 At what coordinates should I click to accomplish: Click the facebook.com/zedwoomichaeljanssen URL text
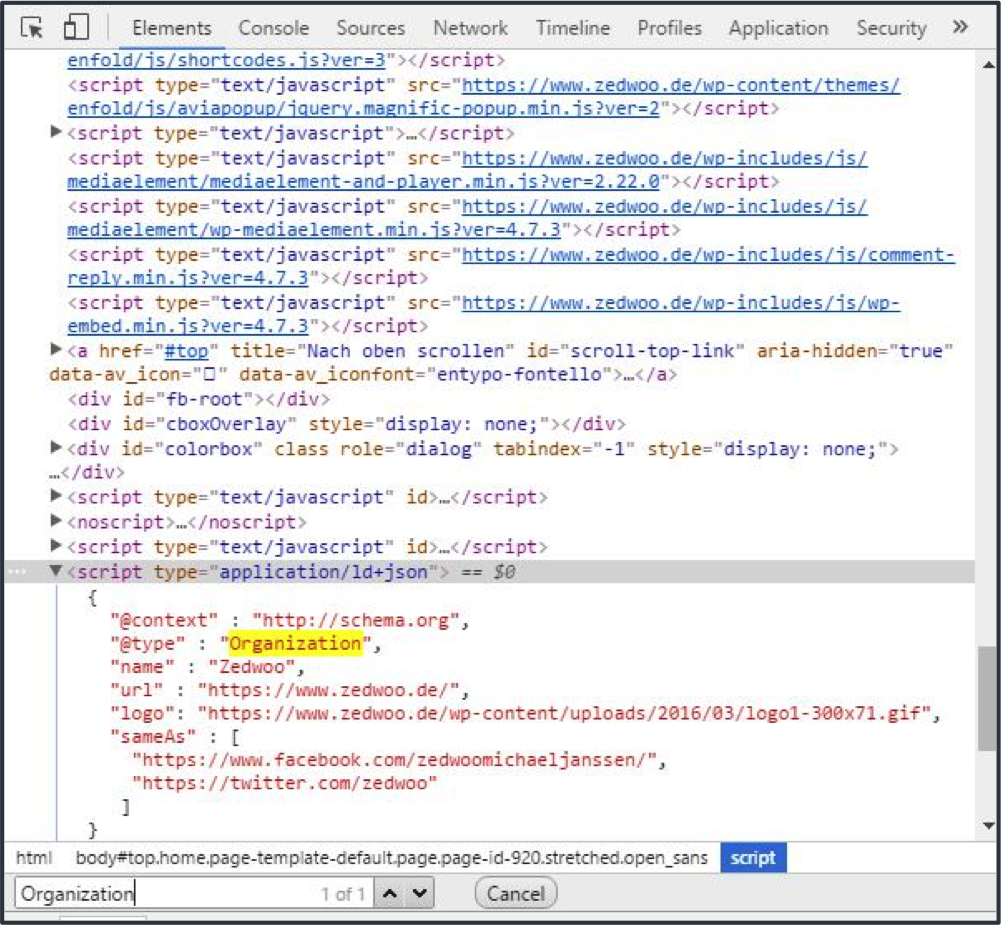click(x=394, y=760)
